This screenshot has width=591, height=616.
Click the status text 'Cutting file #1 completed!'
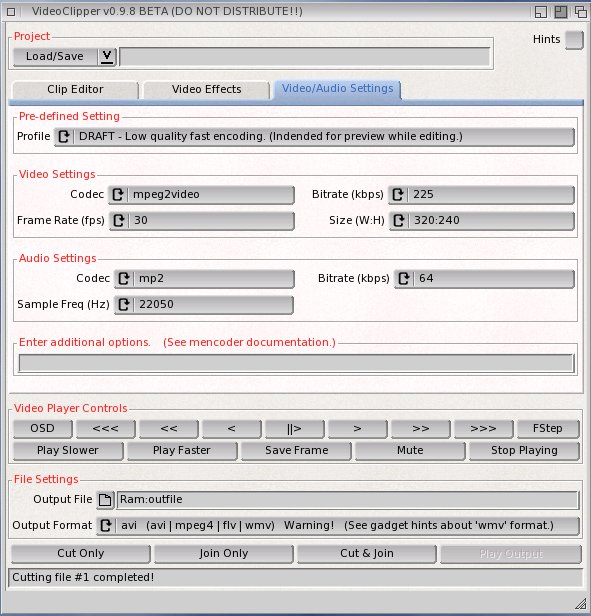(83, 578)
